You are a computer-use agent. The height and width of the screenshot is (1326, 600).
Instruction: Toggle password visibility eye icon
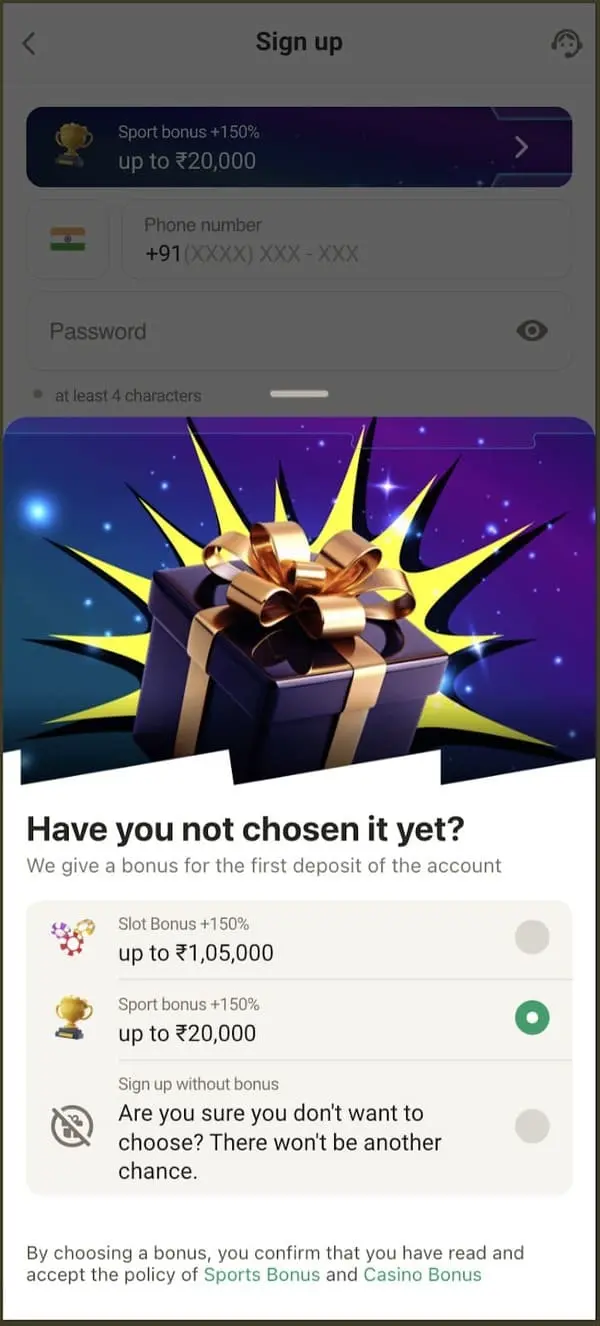tap(532, 331)
